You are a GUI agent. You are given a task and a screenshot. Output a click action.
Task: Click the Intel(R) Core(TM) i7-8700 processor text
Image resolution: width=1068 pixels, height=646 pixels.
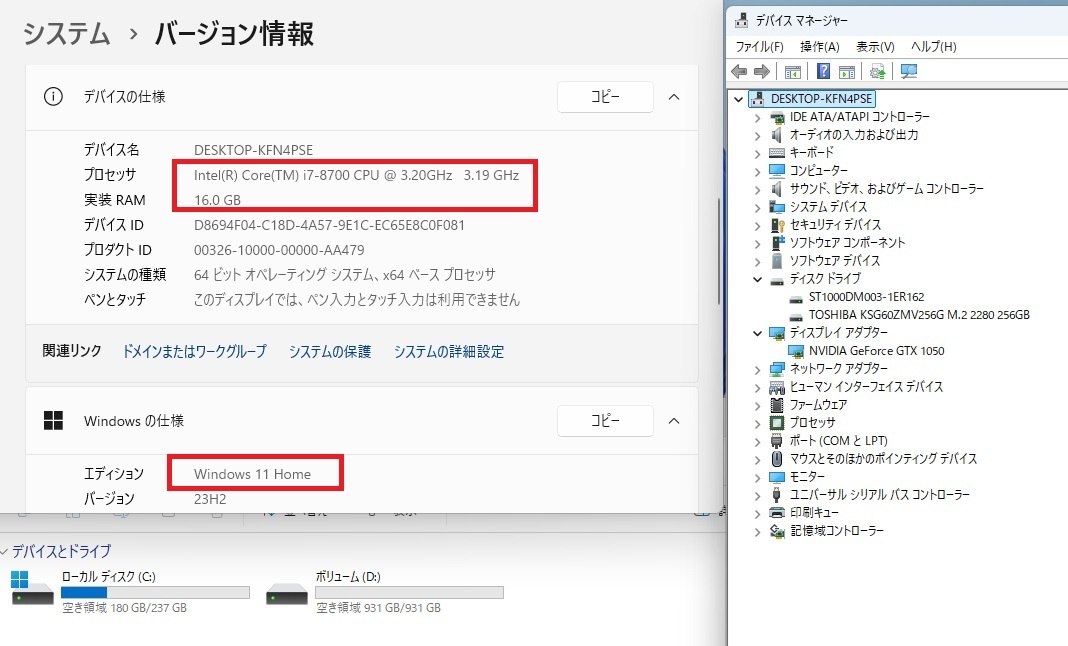[356, 175]
